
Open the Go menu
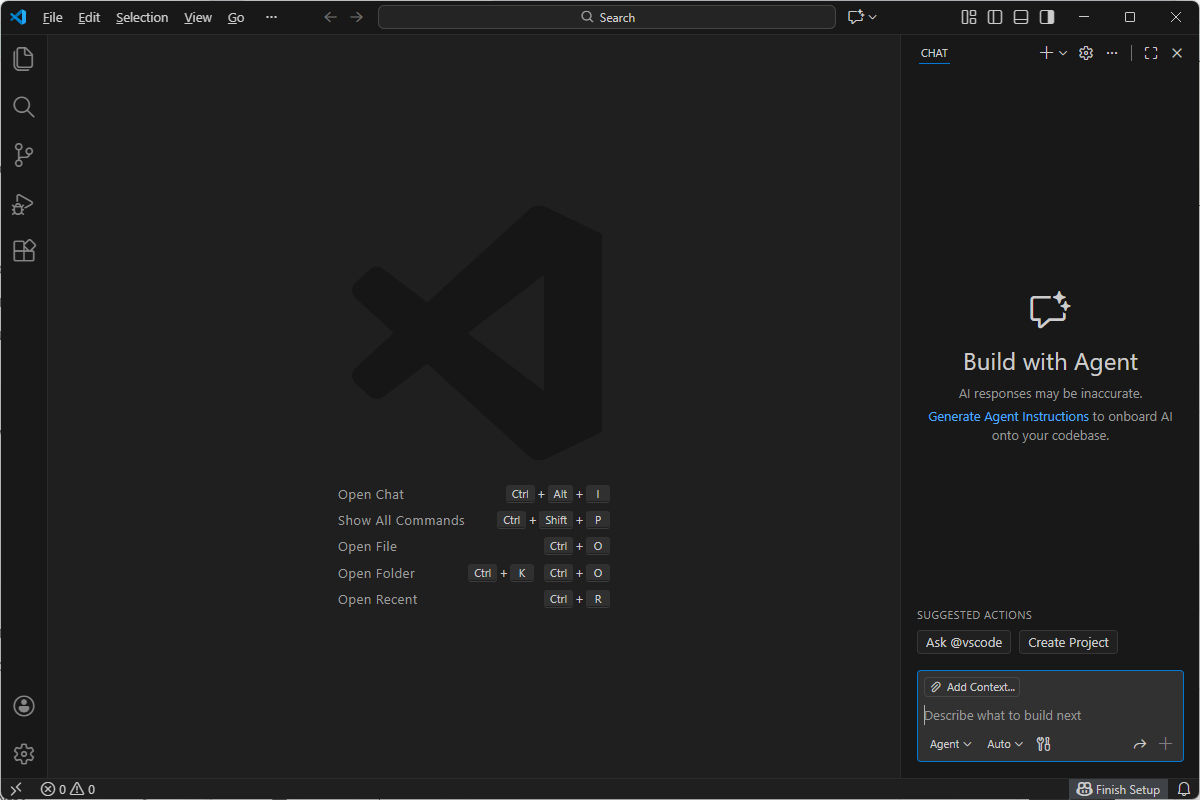[x=236, y=17]
